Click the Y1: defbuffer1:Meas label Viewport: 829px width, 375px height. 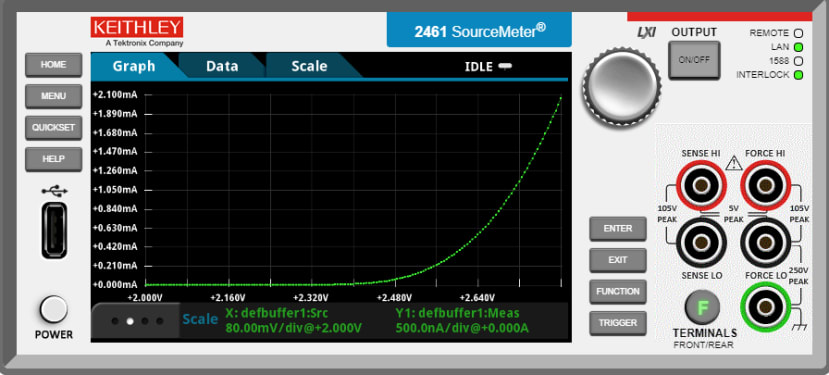457,313
